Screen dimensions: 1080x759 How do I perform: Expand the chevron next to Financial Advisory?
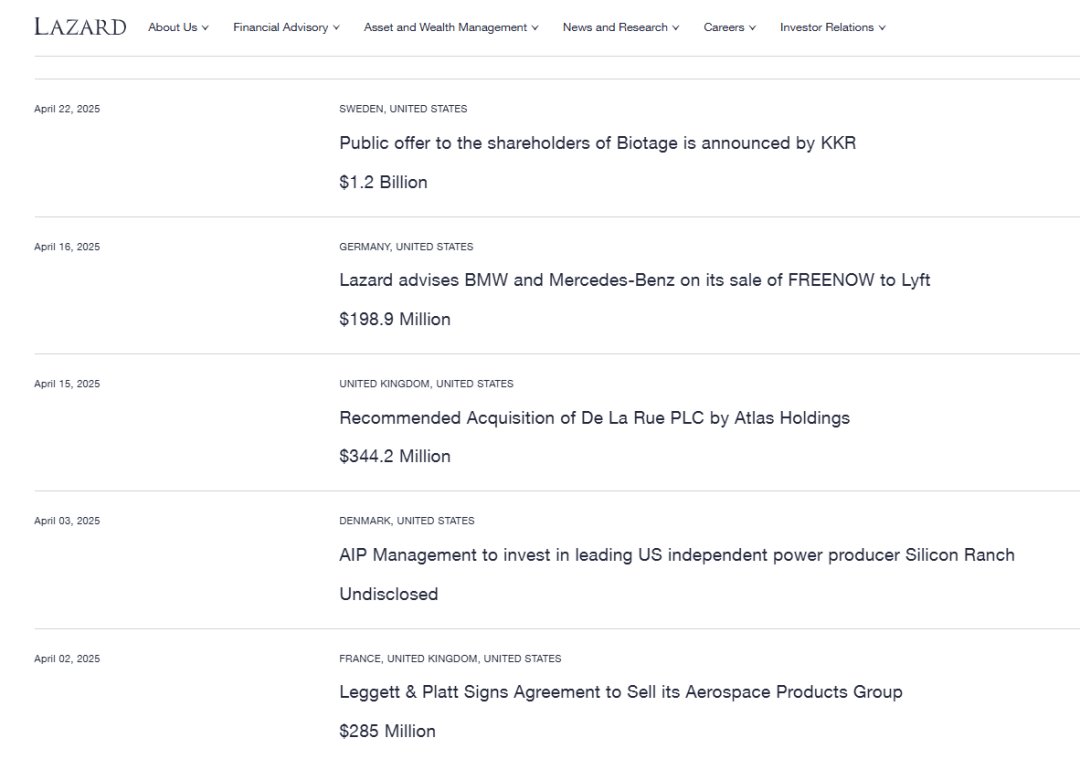336,28
